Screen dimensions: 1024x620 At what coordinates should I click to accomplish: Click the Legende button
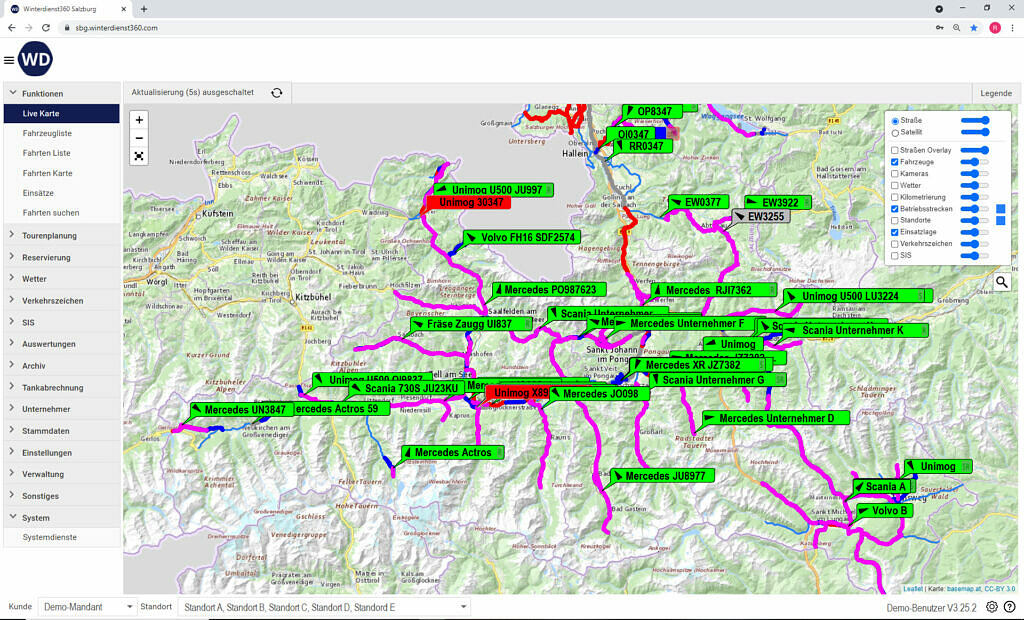(x=995, y=93)
